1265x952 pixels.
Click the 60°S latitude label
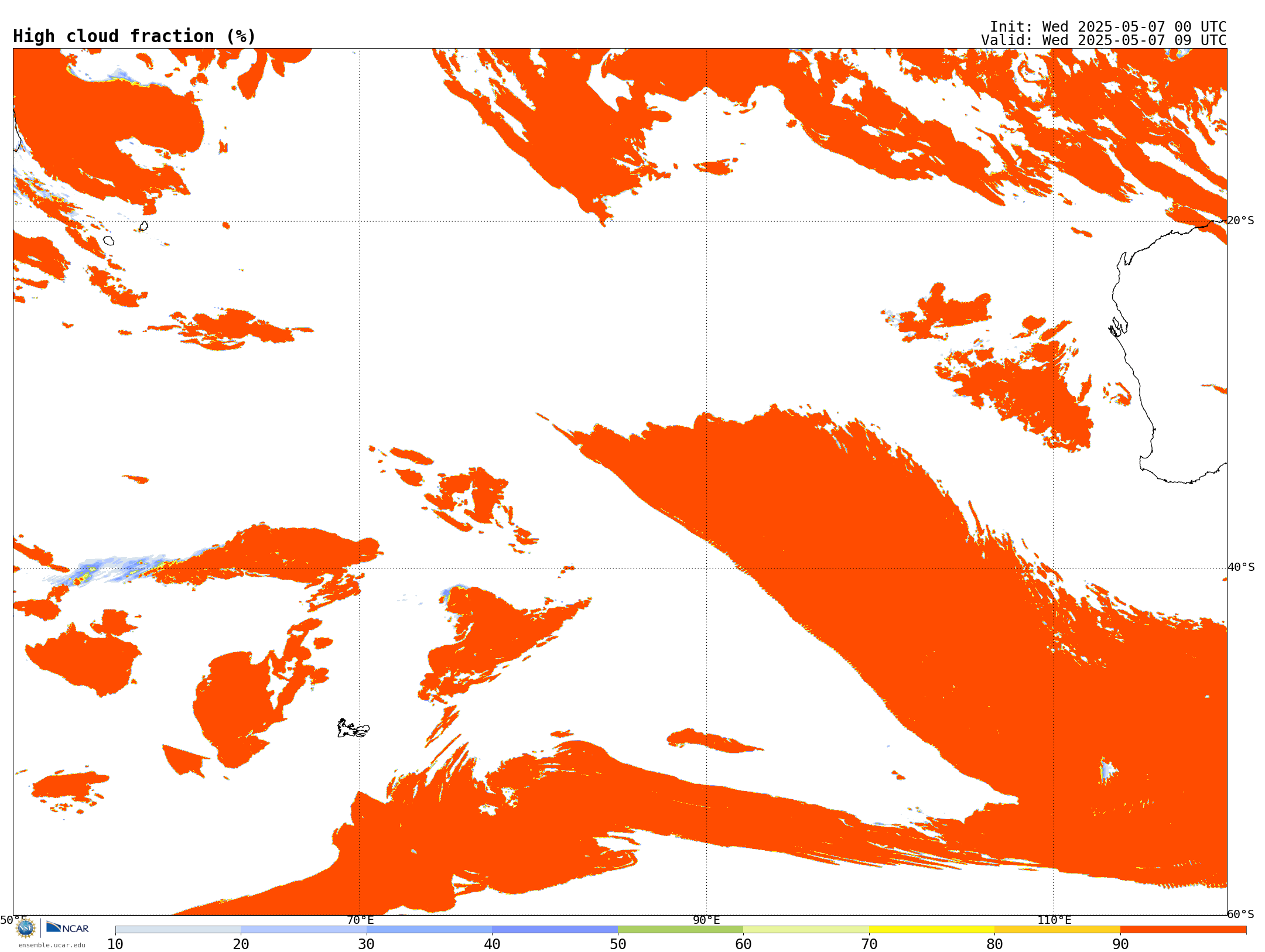tap(1241, 914)
